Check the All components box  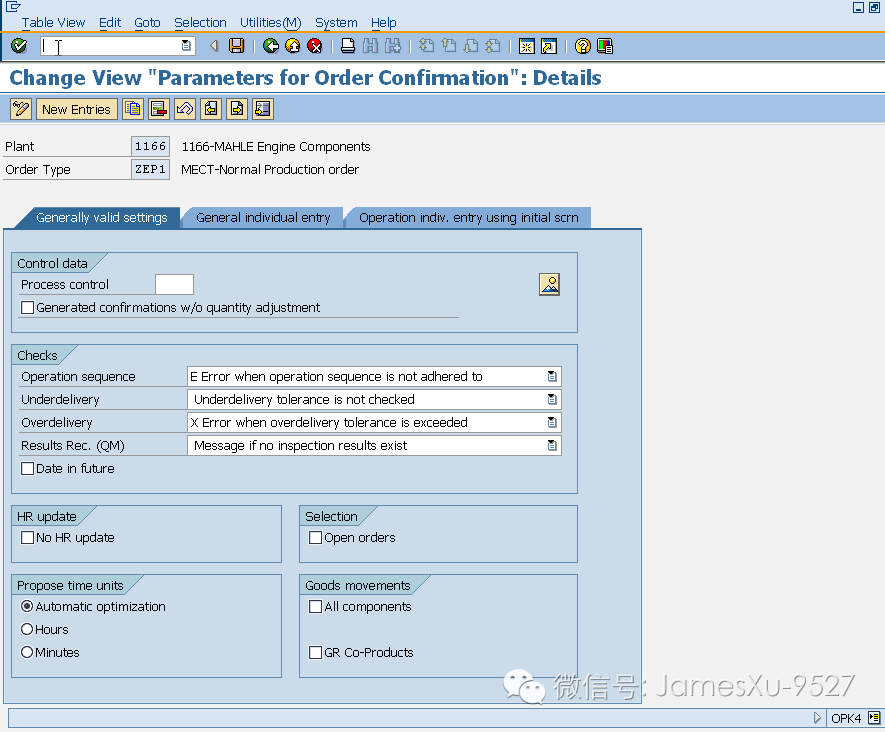pyautogui.click(x=316, y=606)
